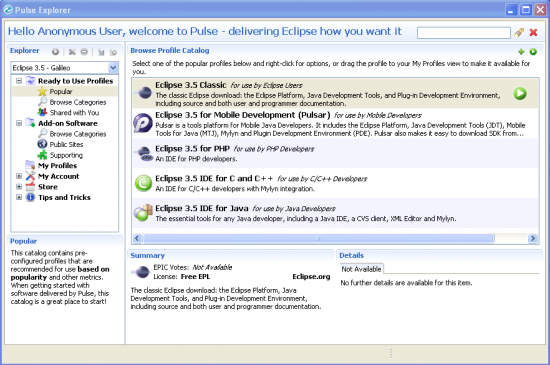Click the Ready to Use Profiles label
This screenshot has width=550, height=365.
[x=75, y=81]
